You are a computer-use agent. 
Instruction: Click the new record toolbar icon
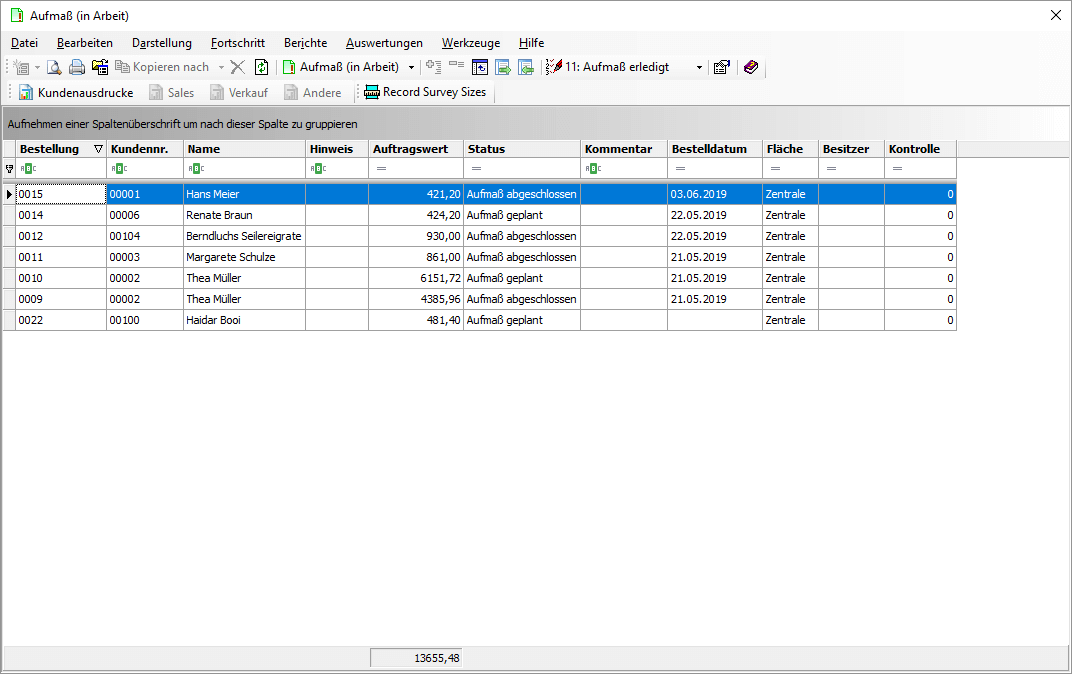21,67
